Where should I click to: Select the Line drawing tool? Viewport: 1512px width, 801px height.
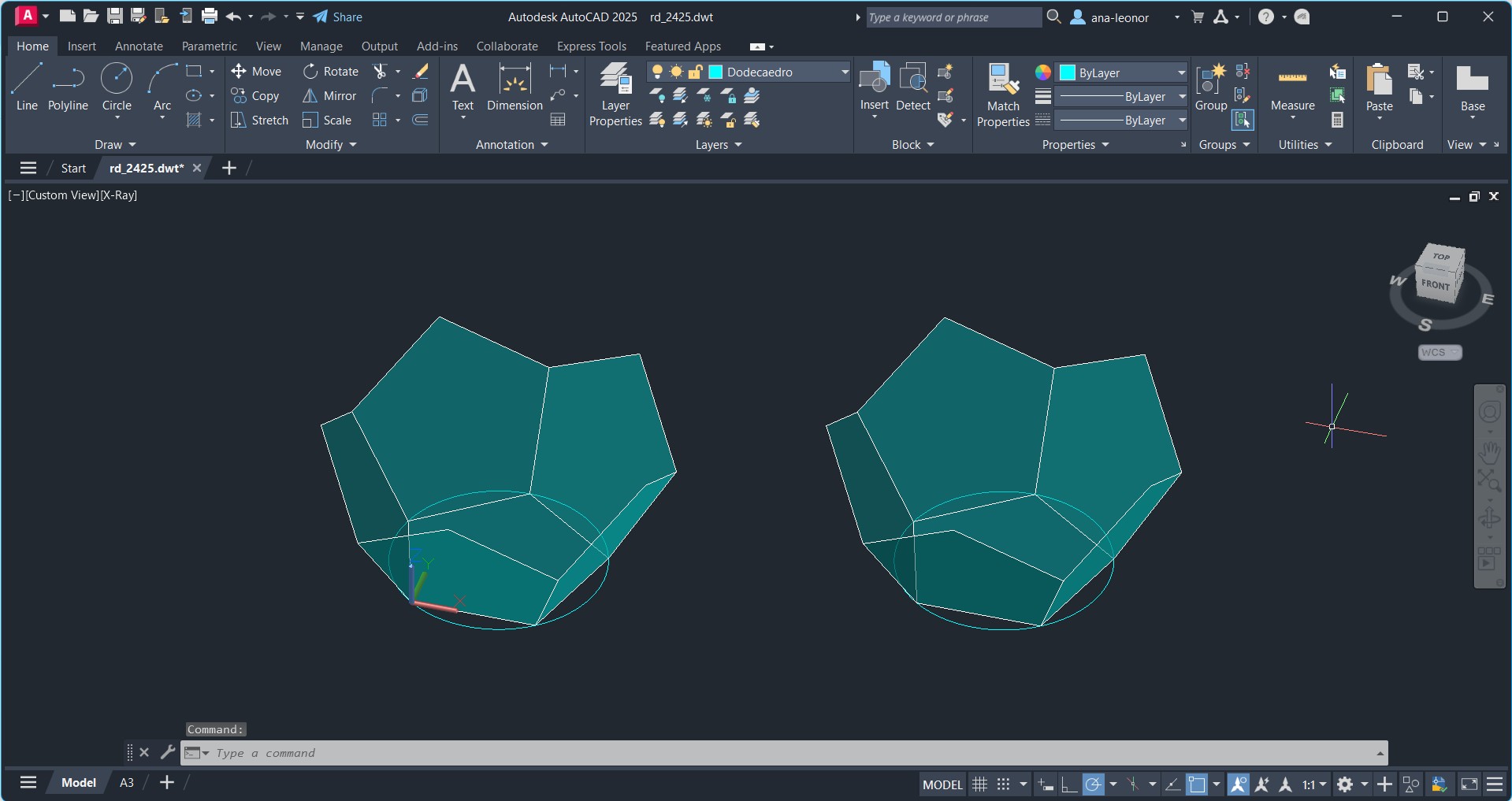pos(26,87)
